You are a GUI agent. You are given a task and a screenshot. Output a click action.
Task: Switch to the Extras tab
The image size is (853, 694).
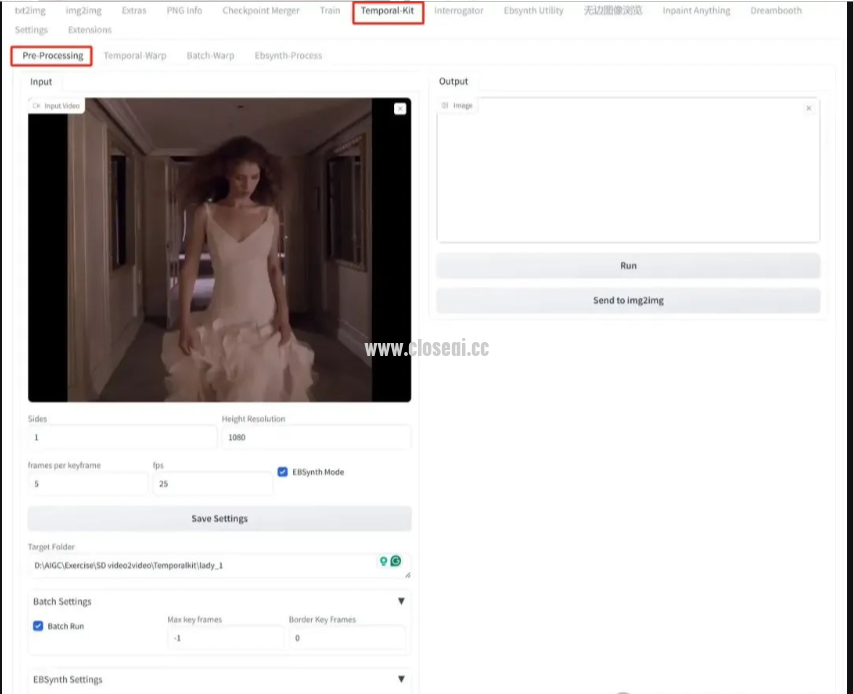pos(134,10)
